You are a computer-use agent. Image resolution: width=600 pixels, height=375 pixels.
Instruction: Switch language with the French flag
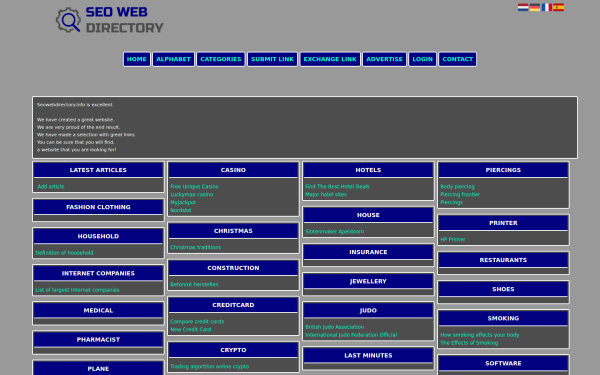tap(546, 7)
